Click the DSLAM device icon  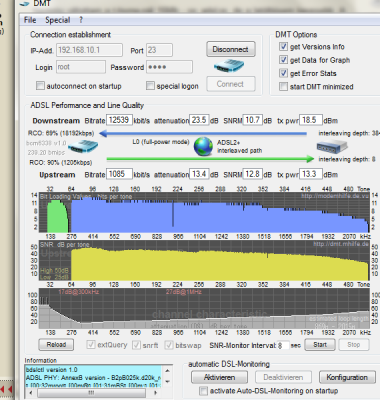[332, 146]
